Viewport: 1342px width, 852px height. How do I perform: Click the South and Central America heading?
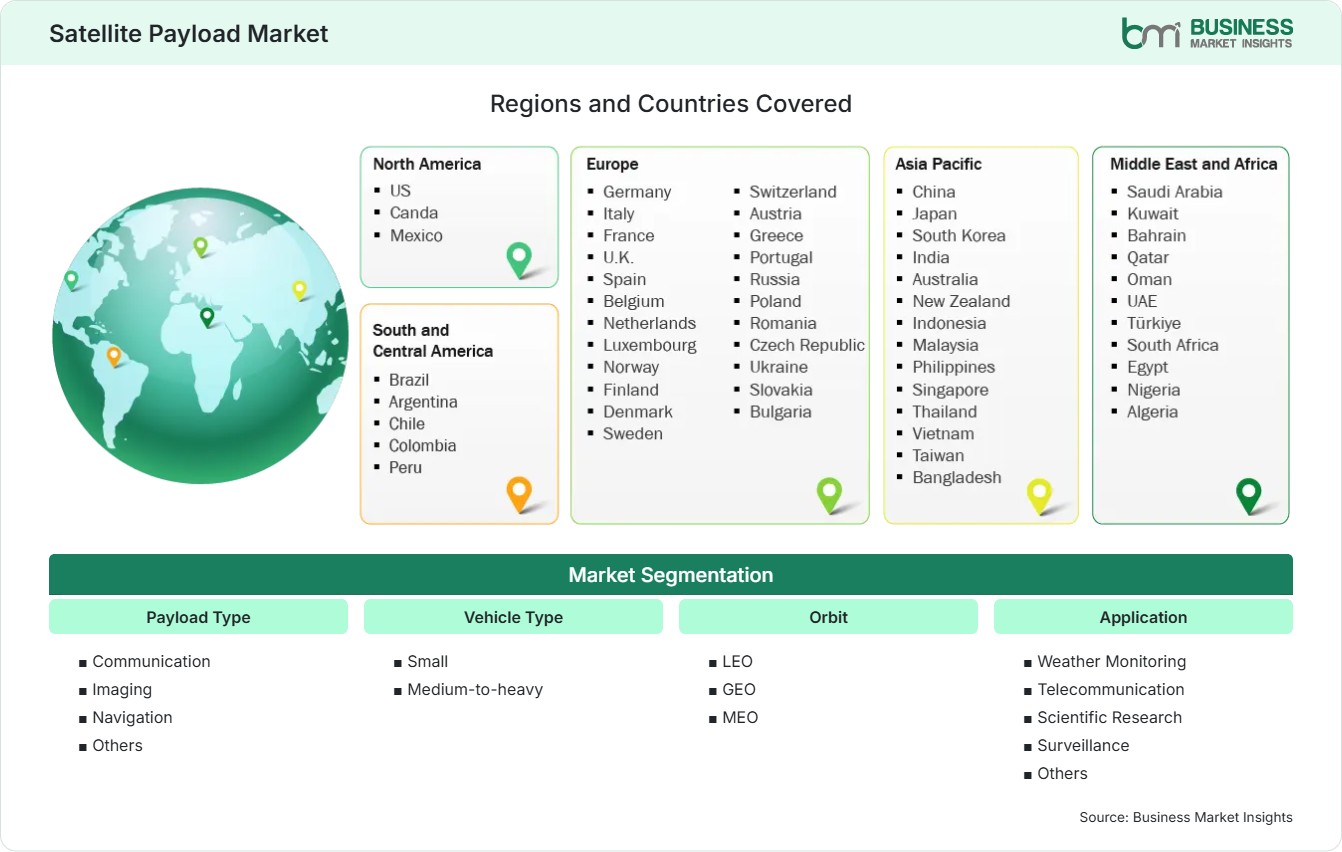point(433,340)
